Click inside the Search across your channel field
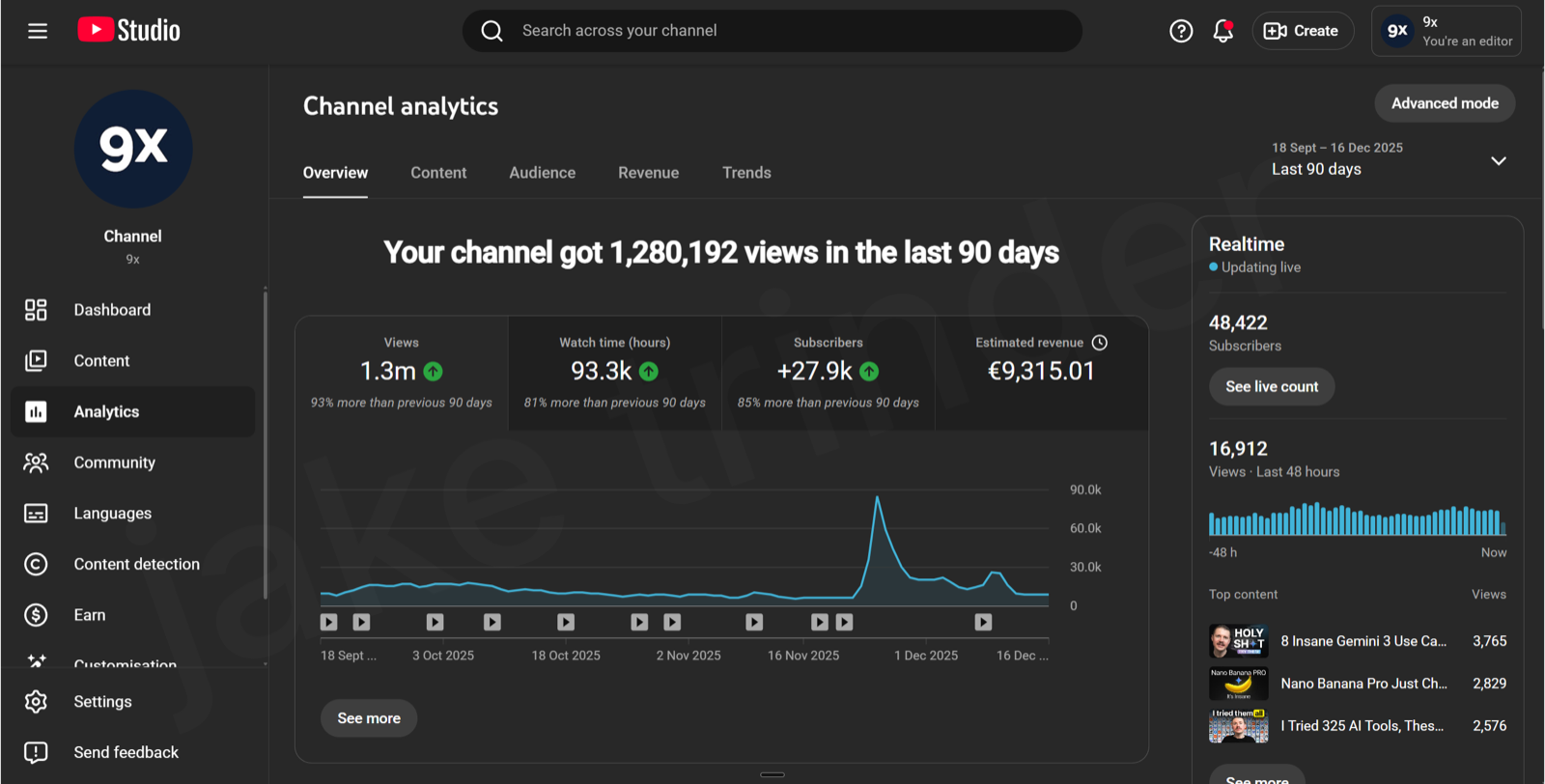This screenshot has height=784, width=1545. (x=772, y=31)
